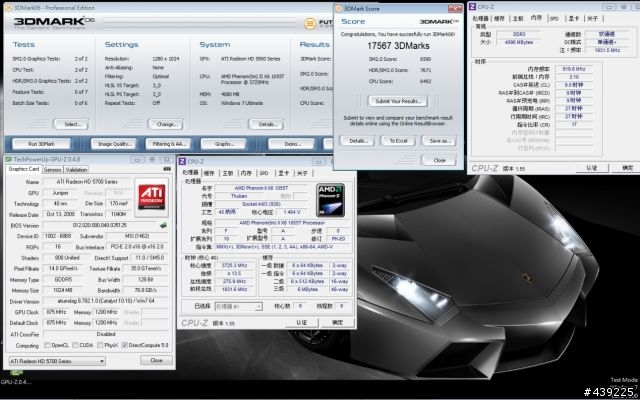Click the CPU-Z title bar icon in middle window
Image resolution: width=640 pixels, height=400 pixels.
coord(182,162)
